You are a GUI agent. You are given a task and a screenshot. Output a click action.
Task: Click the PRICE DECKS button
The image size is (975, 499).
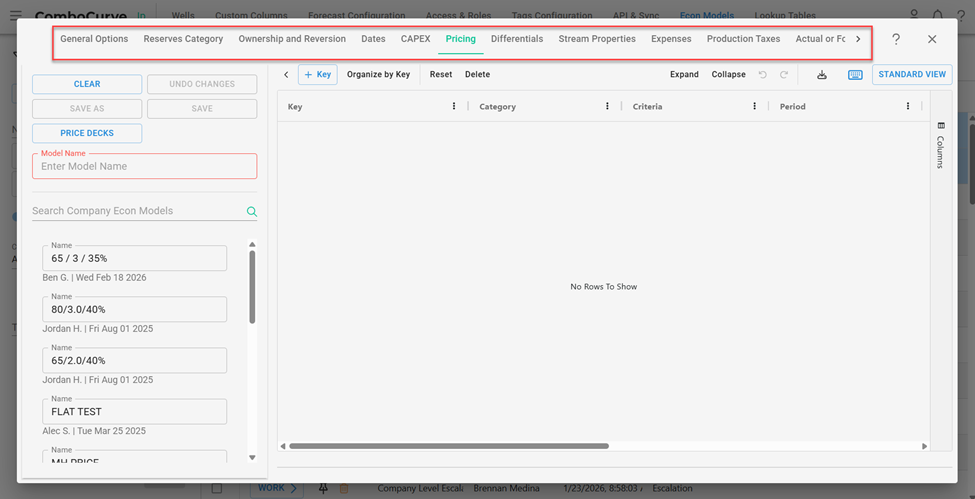(87, 133)
